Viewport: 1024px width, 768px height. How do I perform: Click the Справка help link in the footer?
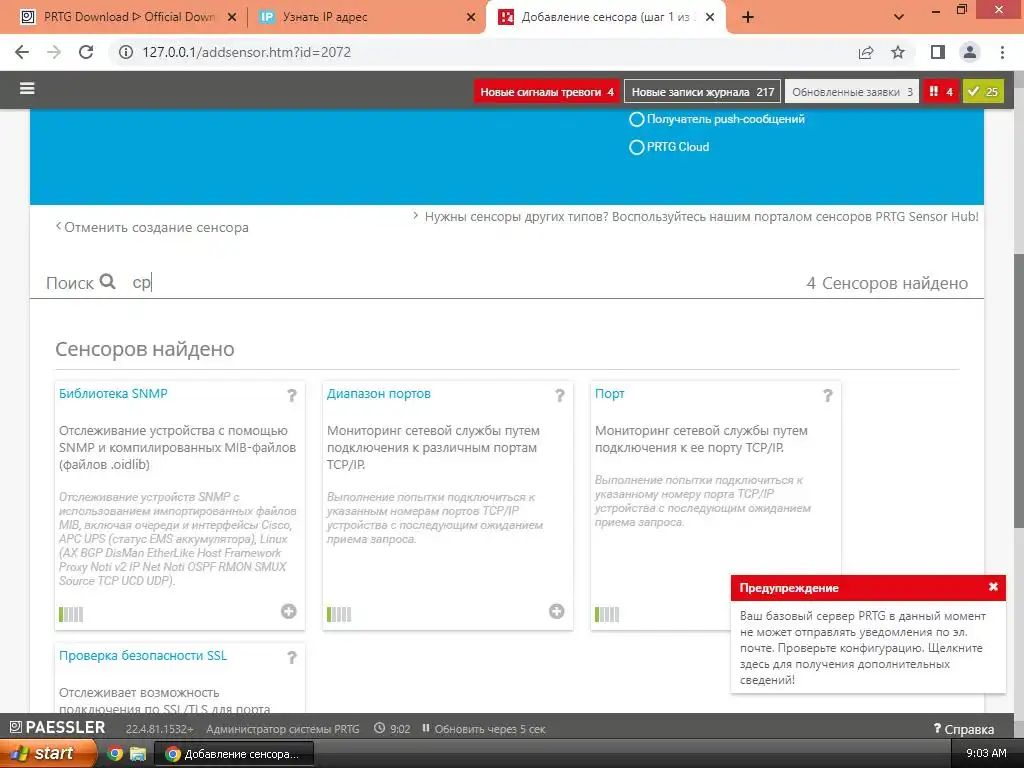964,729
